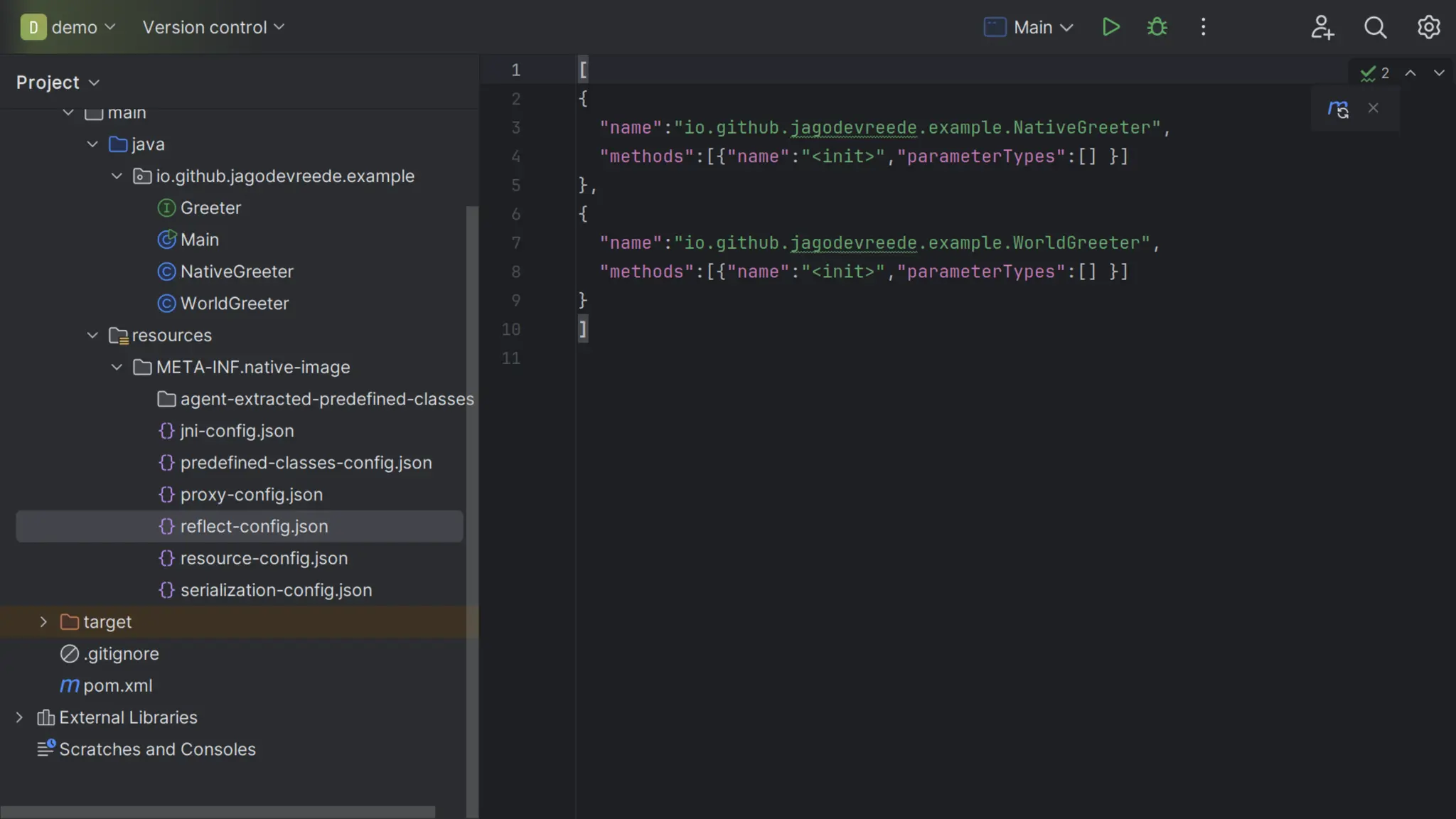1456x819 pixels.
Task: Expand the target folder
Action: click(x=43, y=622)
